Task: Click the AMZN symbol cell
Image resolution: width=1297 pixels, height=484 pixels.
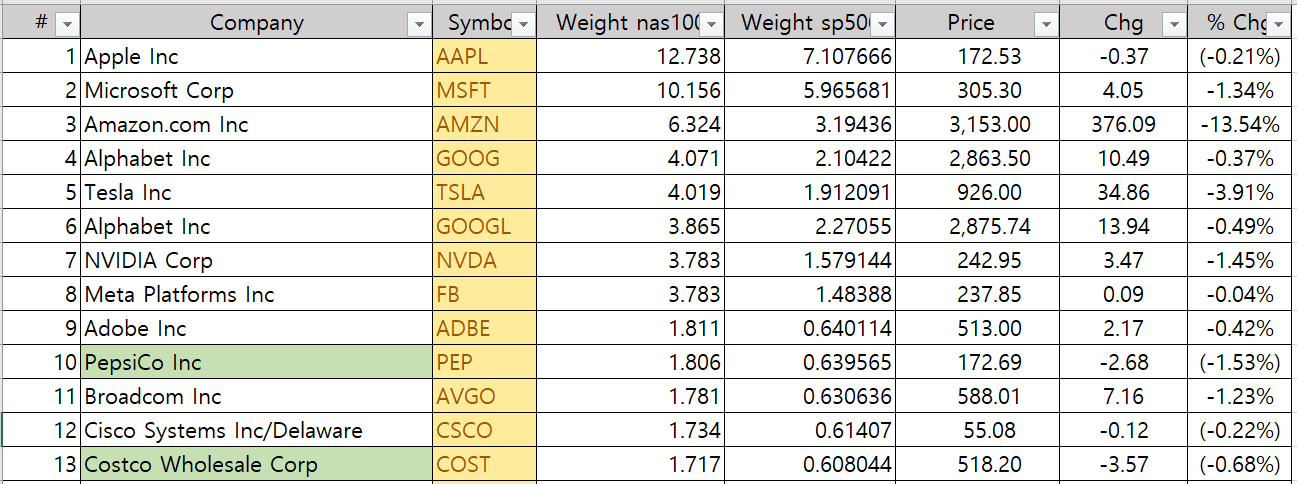Action: 485,125
